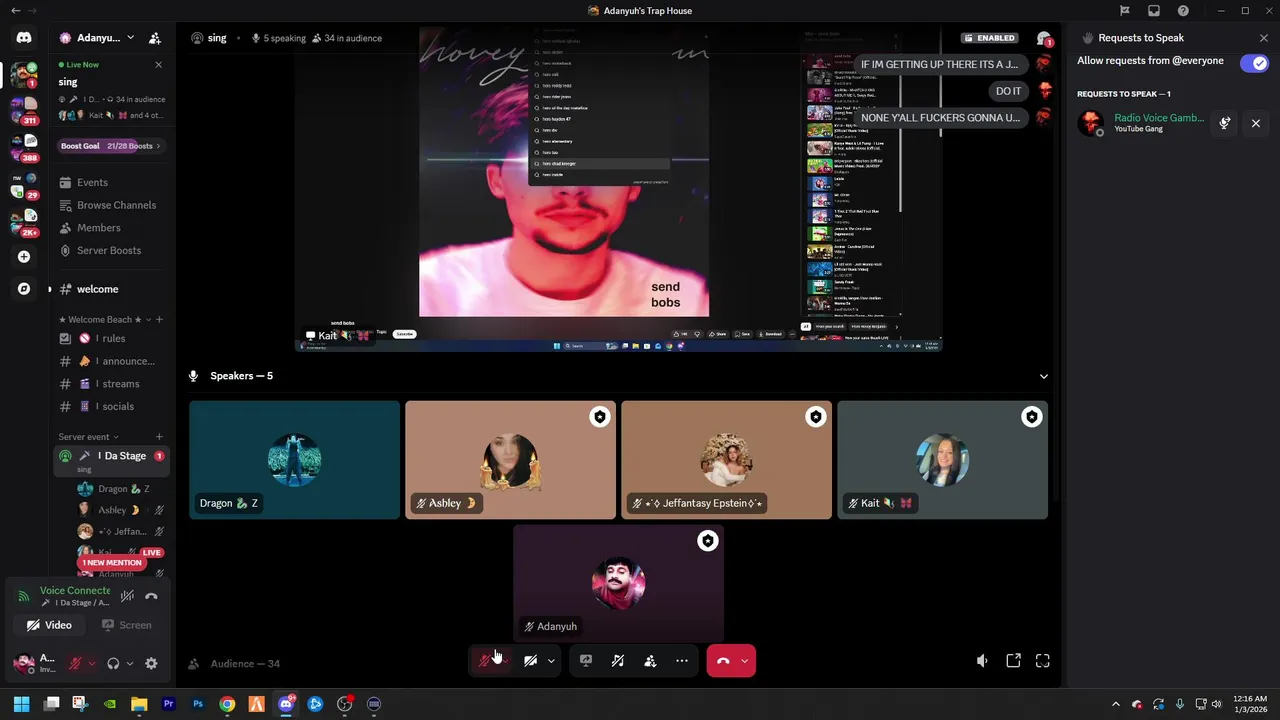The height and width of the screenshot is (720, 1280).
Task: Show hidden system tray icons
Action: [x=1116, y=704]
